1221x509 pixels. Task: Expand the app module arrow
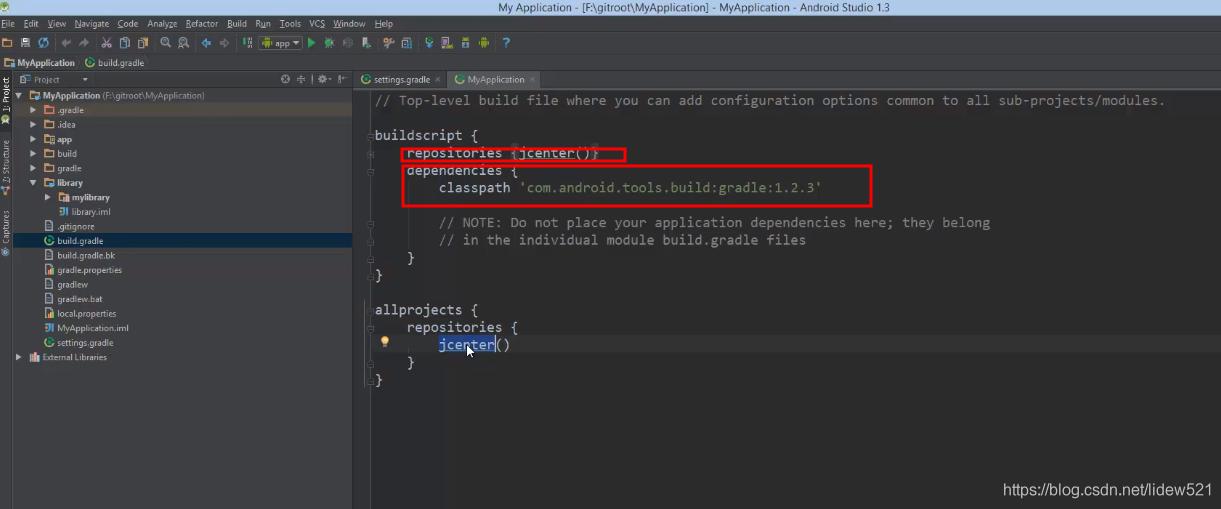[33, 139]
